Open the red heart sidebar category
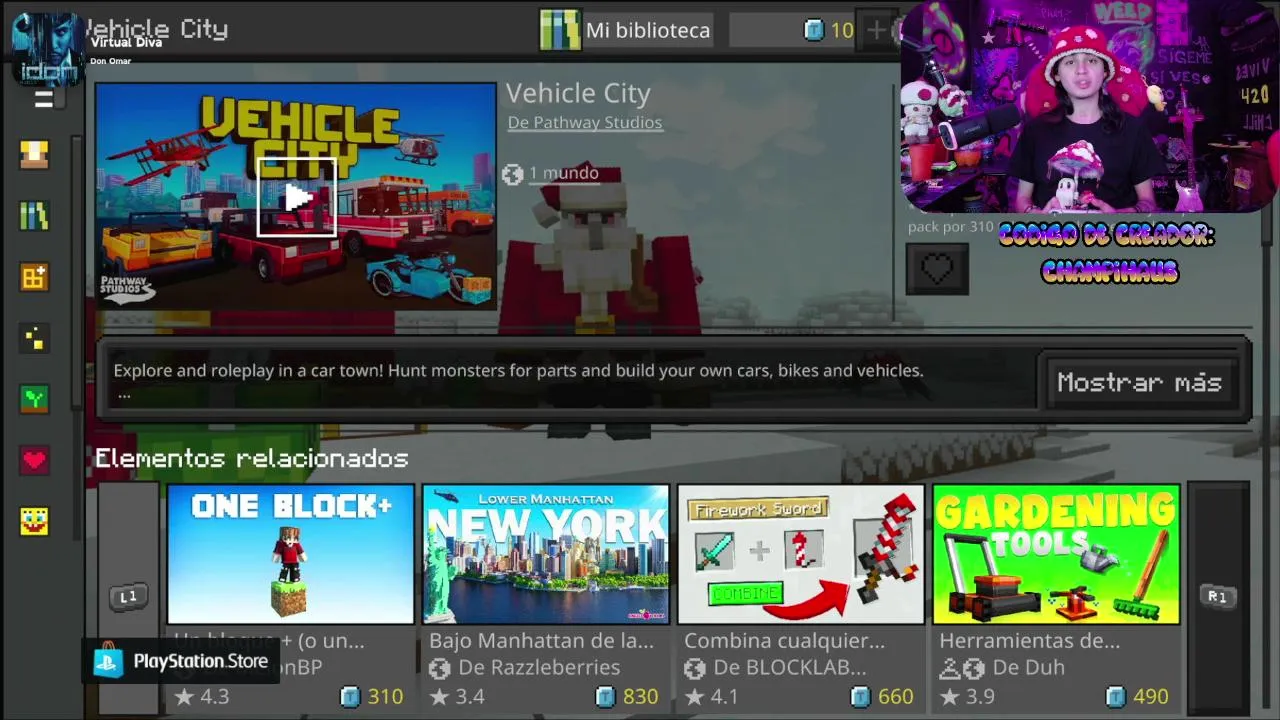Image resolution: width=1280 pixels, height=720 pixels. [x=34, y=460]
